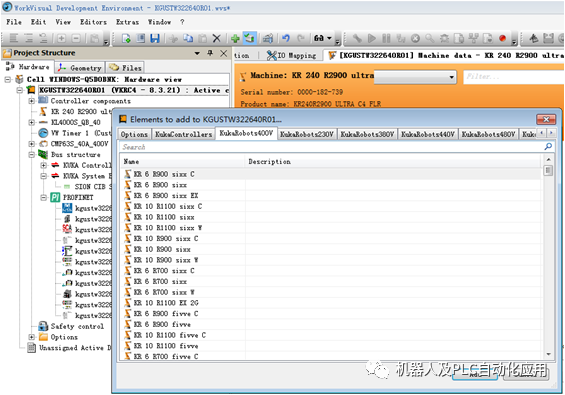Click the Redo arrow icon
This screenshot has height=395, width=565.
tap(301, 38)
